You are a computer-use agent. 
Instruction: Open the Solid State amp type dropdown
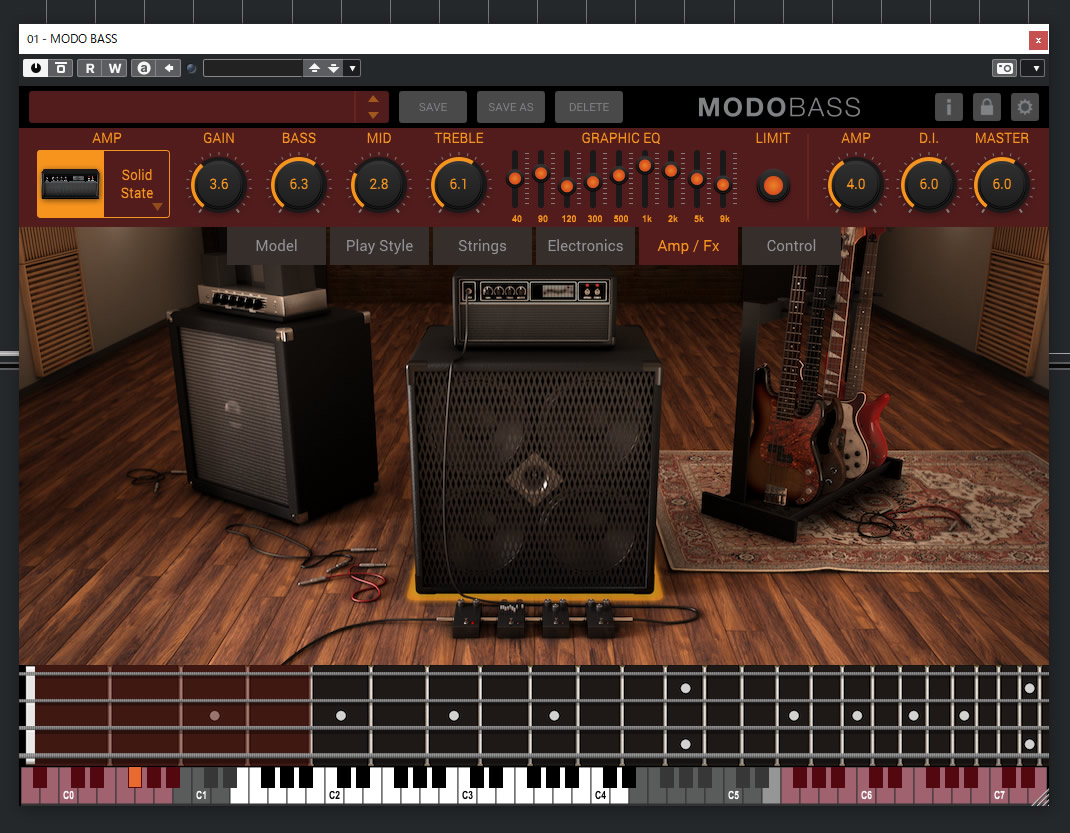(137, 184)
